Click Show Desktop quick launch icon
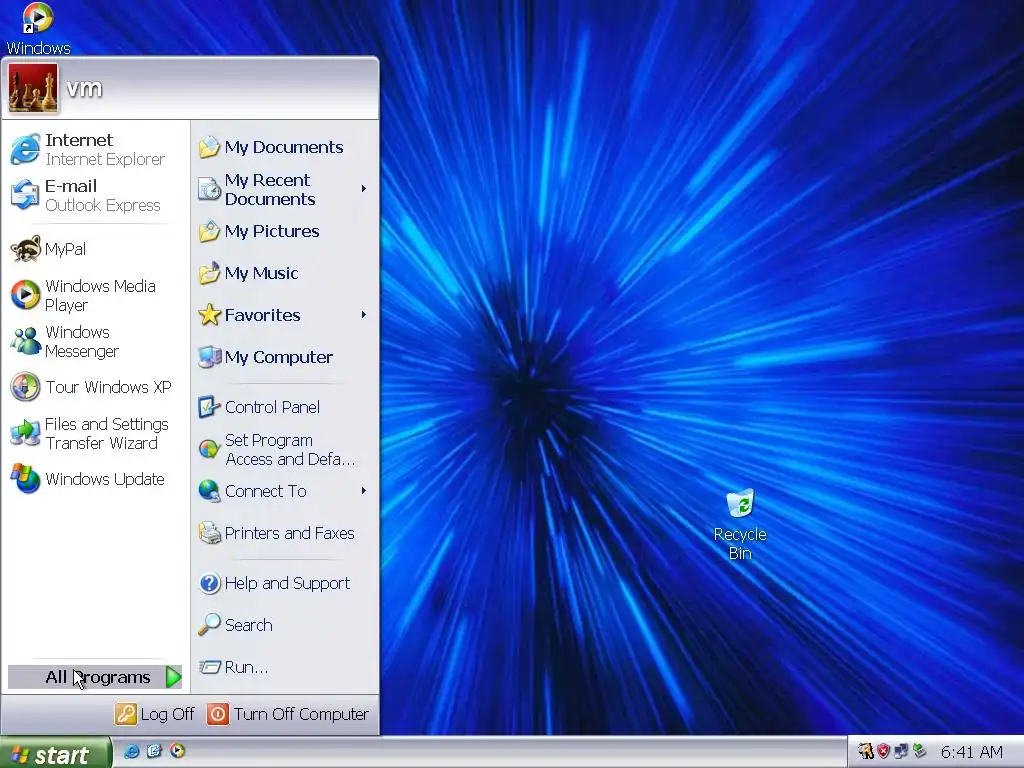Image resolution: width=1024 pixels, height=768 pixels. [x=154, y=751]
